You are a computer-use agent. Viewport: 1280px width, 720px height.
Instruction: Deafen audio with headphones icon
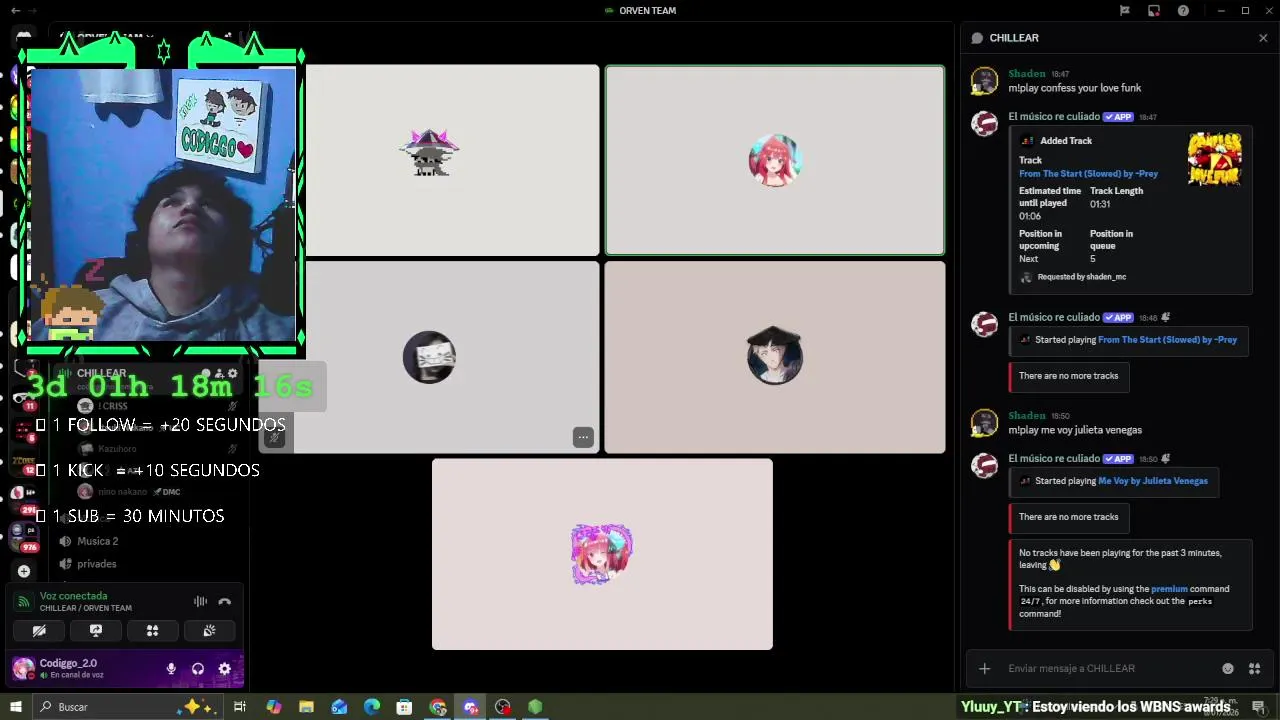[198, 669]
